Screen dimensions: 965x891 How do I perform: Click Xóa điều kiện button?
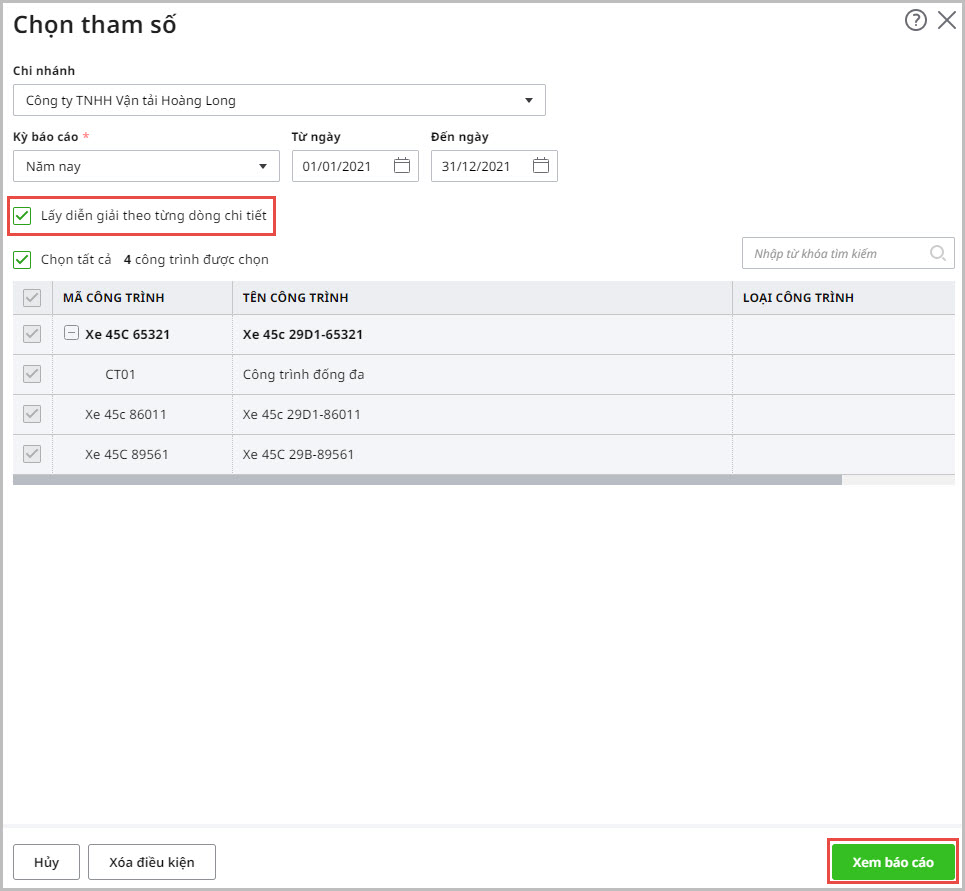pos(152,862)
